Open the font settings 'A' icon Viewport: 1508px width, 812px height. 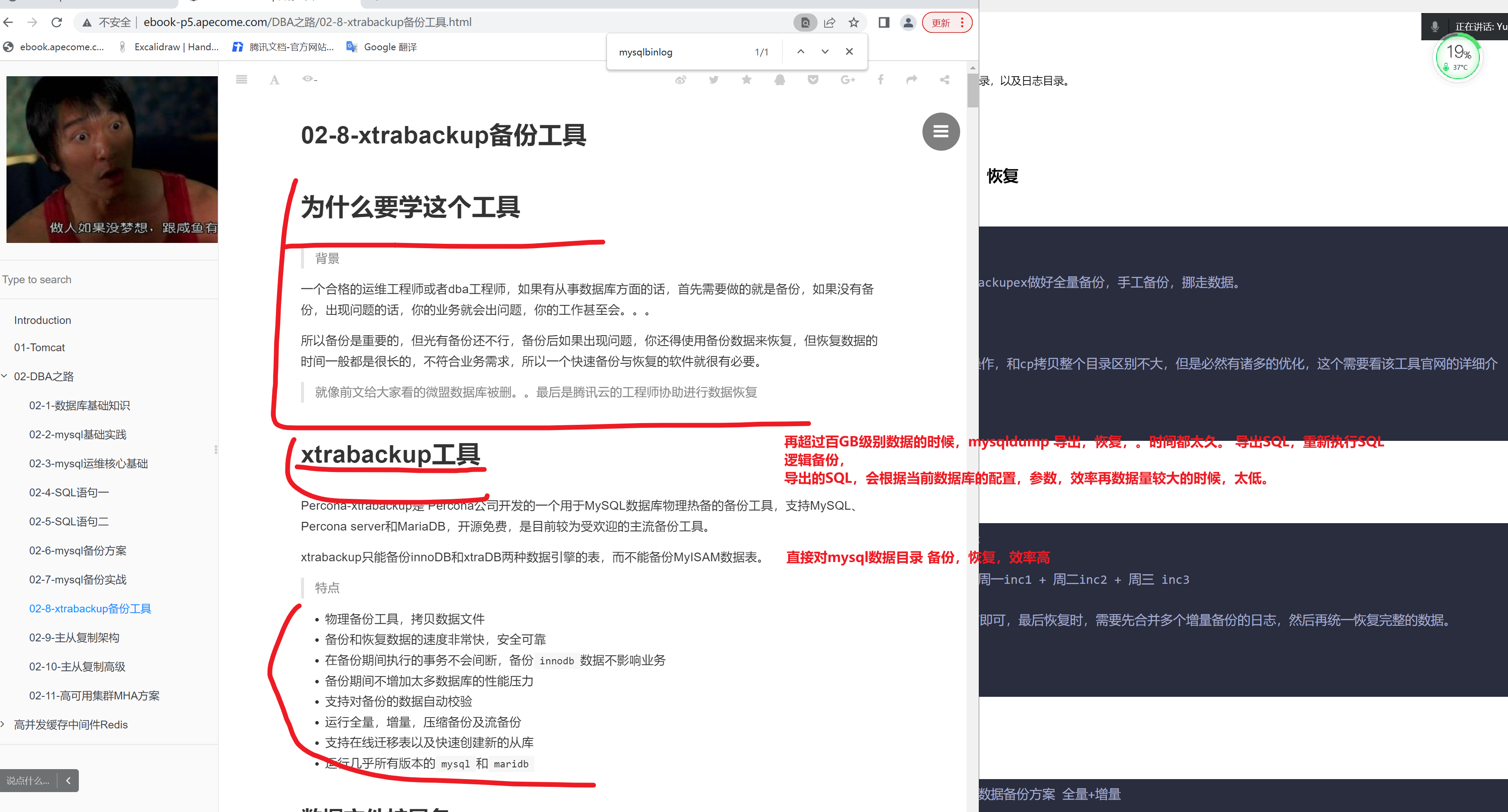pos(274,80)
